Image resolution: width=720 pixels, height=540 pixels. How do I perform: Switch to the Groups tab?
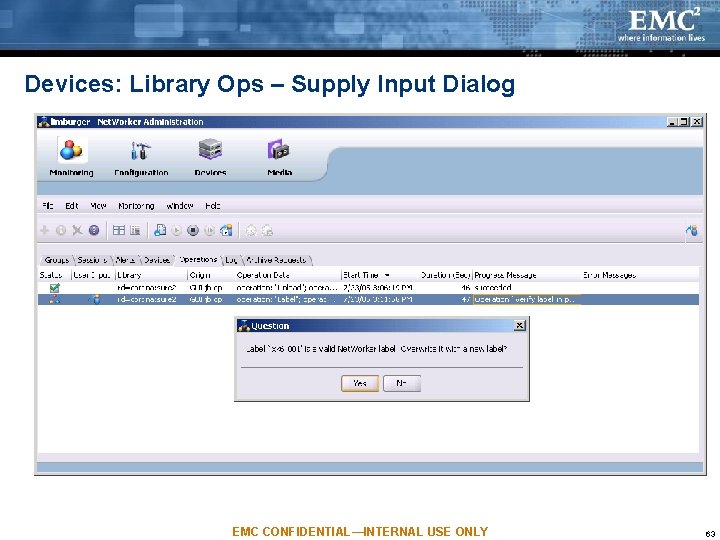pyautogui.click(x=56, y=260)
